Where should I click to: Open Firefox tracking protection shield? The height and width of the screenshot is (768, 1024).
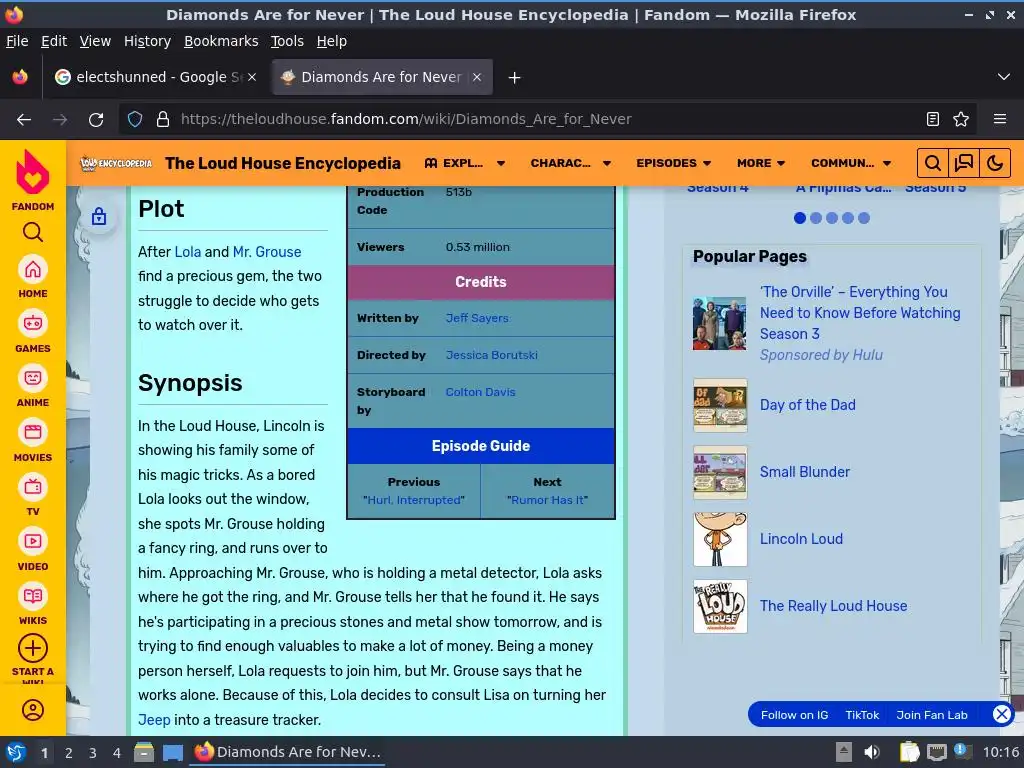pyautogui.click(x=135, y=120)
